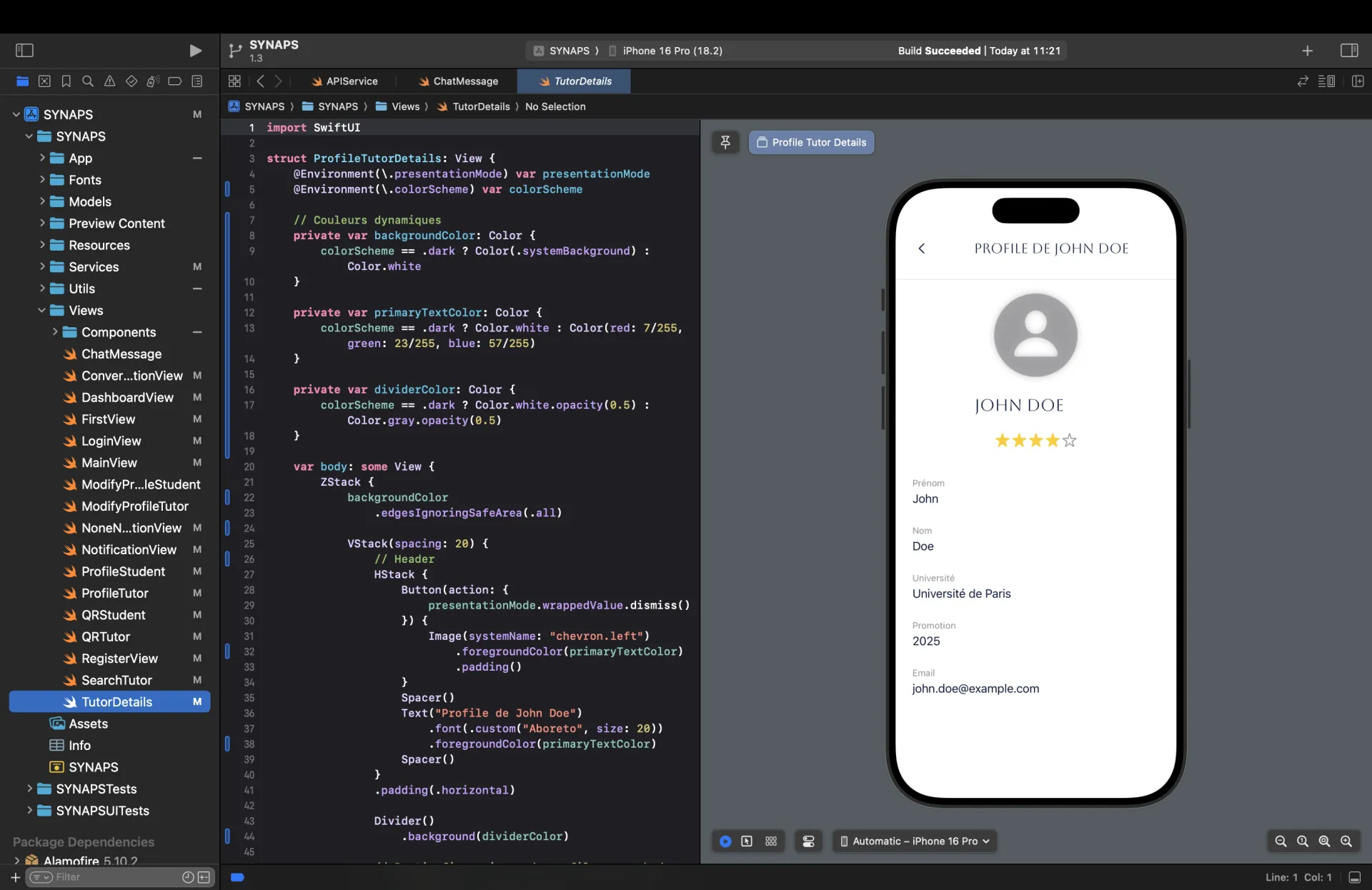
Task: Open the Project navigator folder icon
Action: click(23, 81)
